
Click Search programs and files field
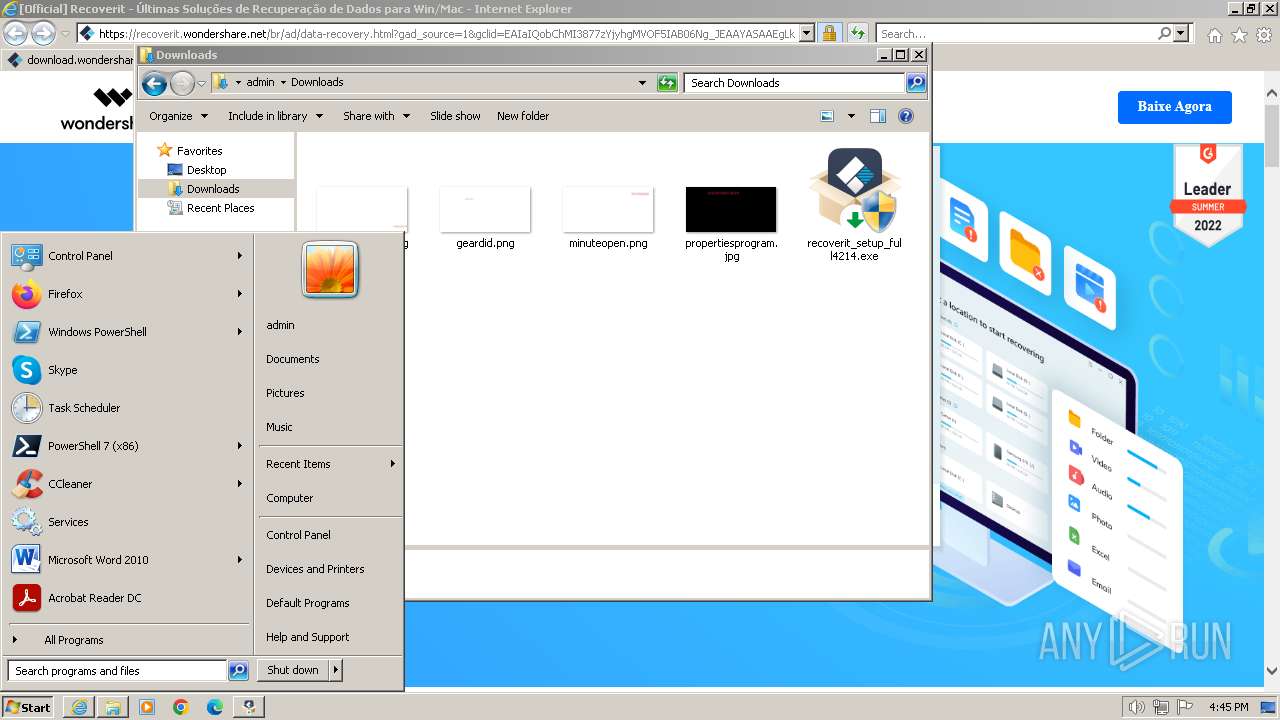[117, 671]
